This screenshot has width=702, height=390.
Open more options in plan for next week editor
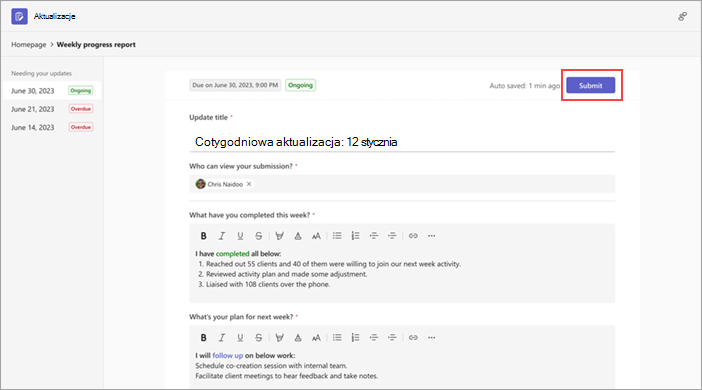(x=432, y=338)
